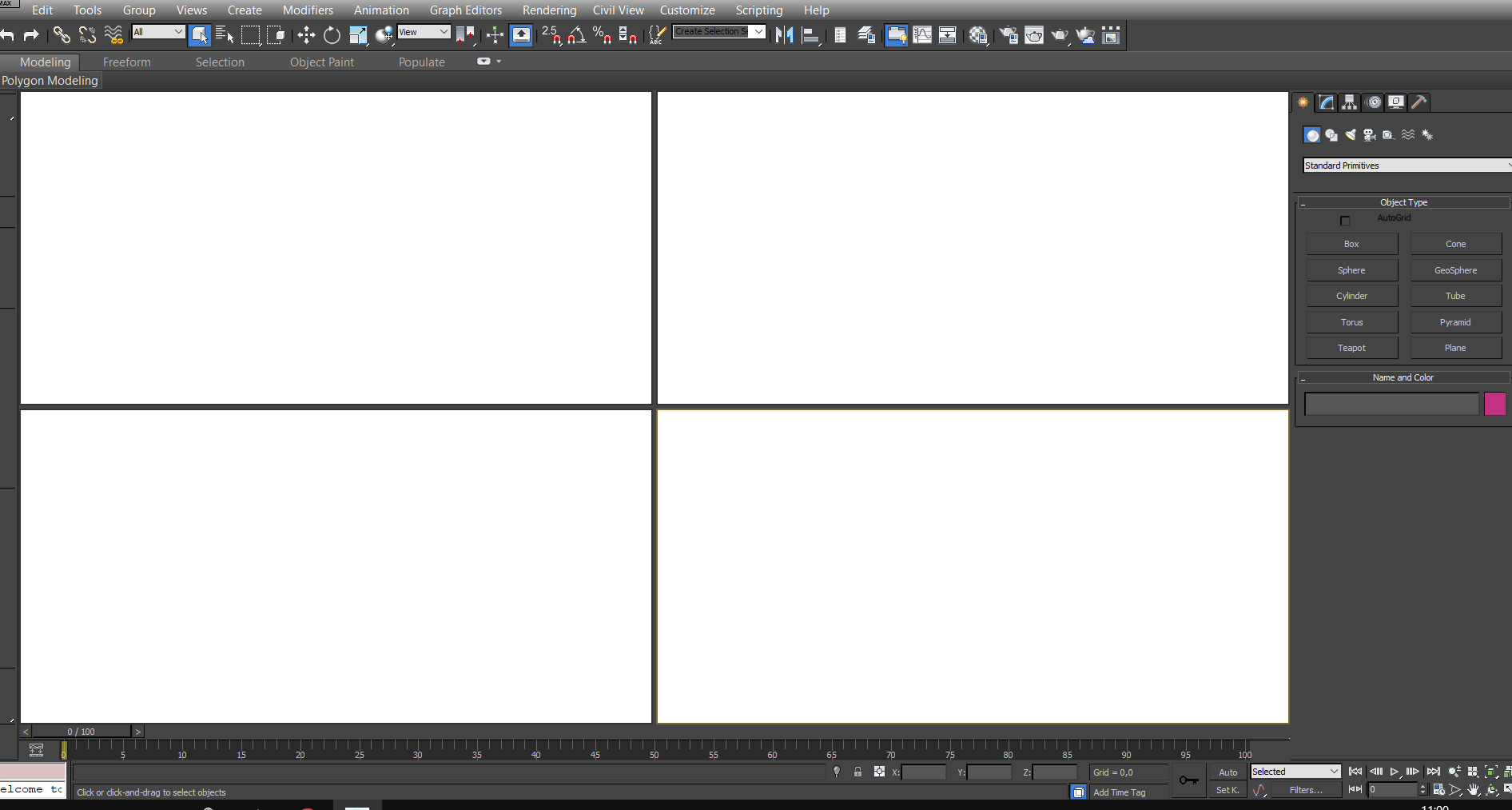The image size is (1512, 810).
Task: Select the Mirror tool icon
Action: pyautogui.click(x=784, y=35)
